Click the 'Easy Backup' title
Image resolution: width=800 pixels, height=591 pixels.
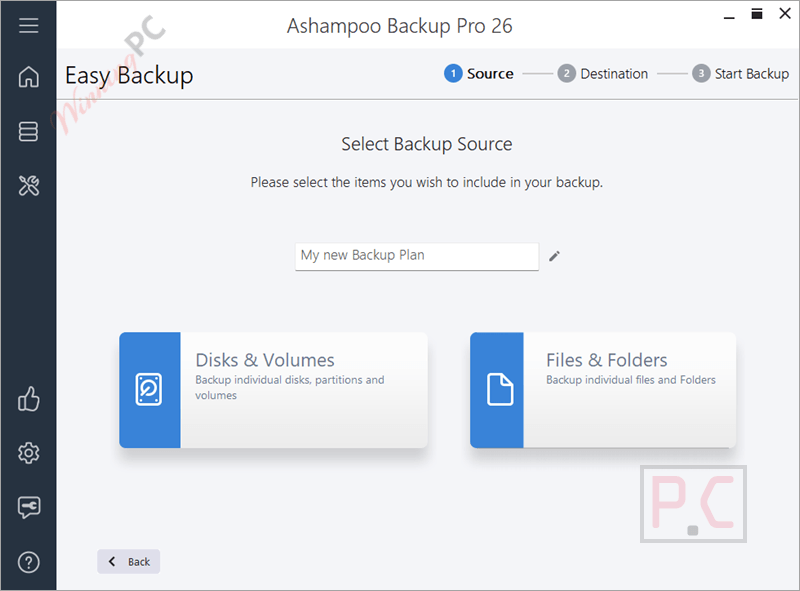(129, 76)
